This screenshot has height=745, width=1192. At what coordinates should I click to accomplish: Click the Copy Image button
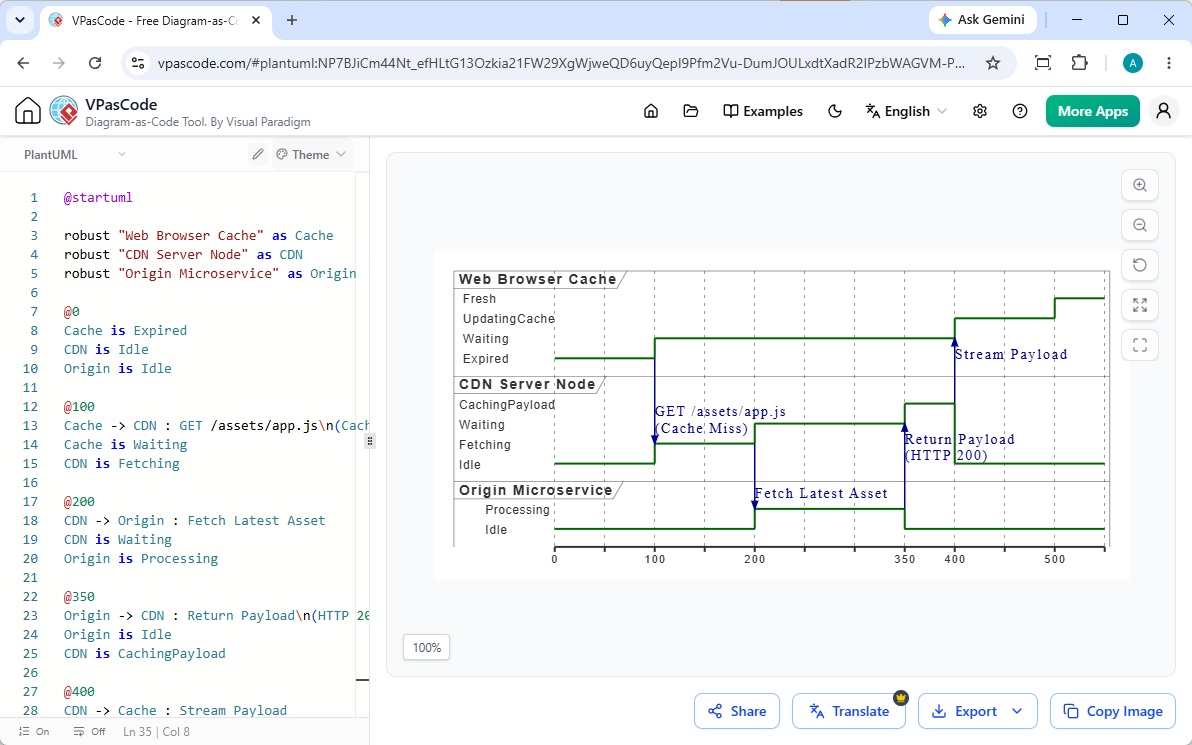[1113, 712]
